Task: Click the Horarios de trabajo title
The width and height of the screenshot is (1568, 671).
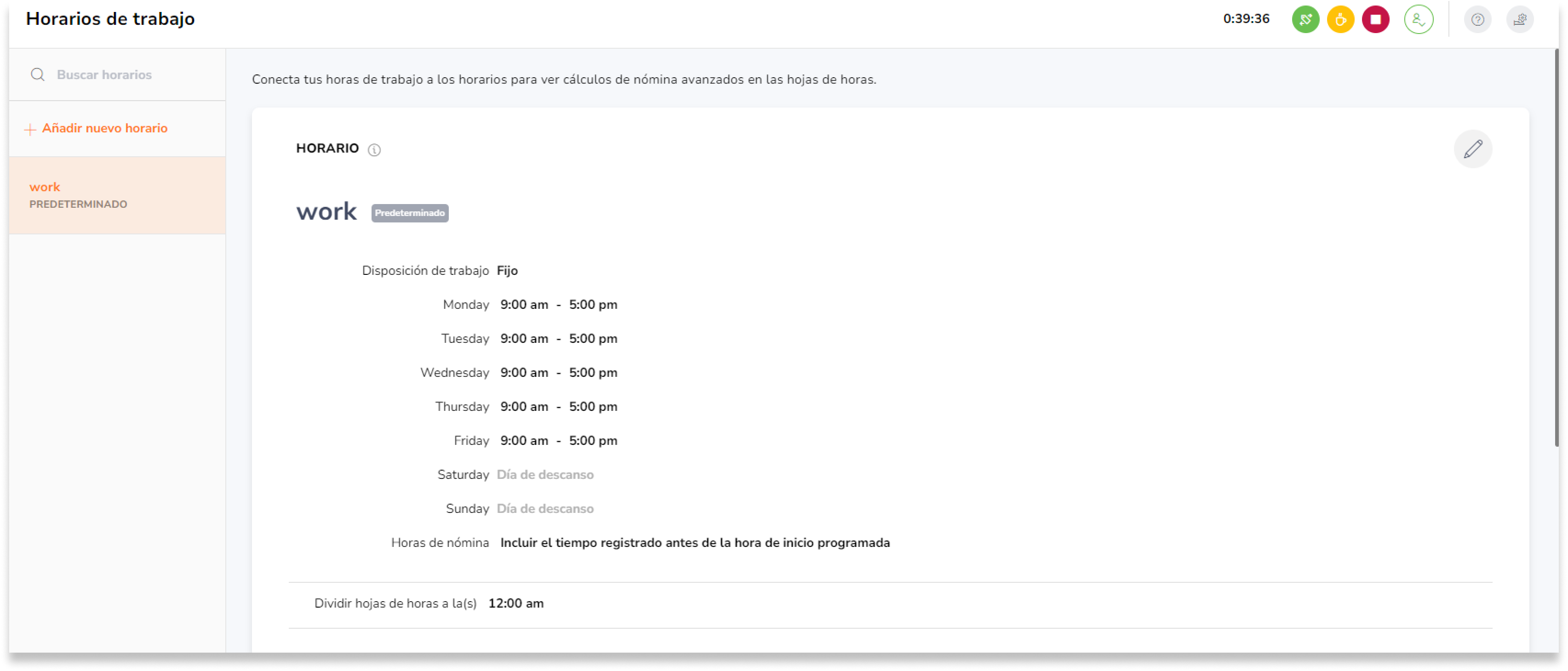Action: tap(110, 19)
